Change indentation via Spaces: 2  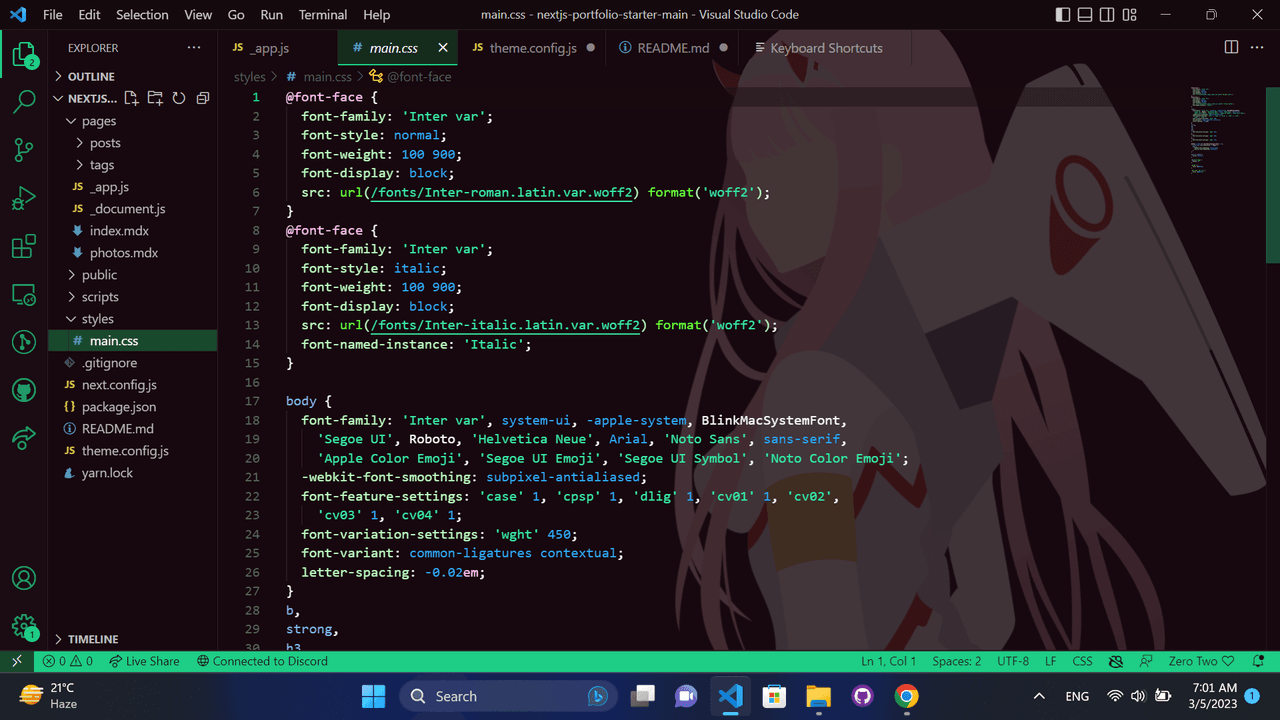pos(957,661)
